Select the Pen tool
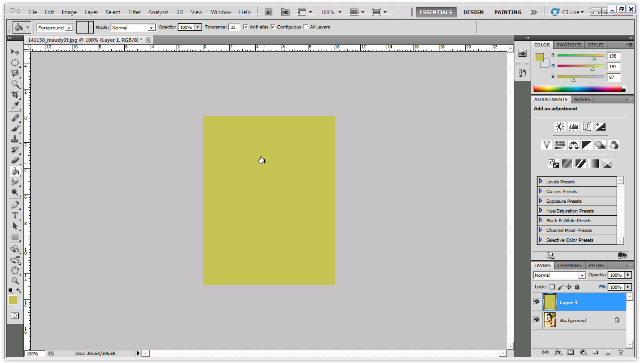This screenshot has width=640, height=363. (15, 205)
